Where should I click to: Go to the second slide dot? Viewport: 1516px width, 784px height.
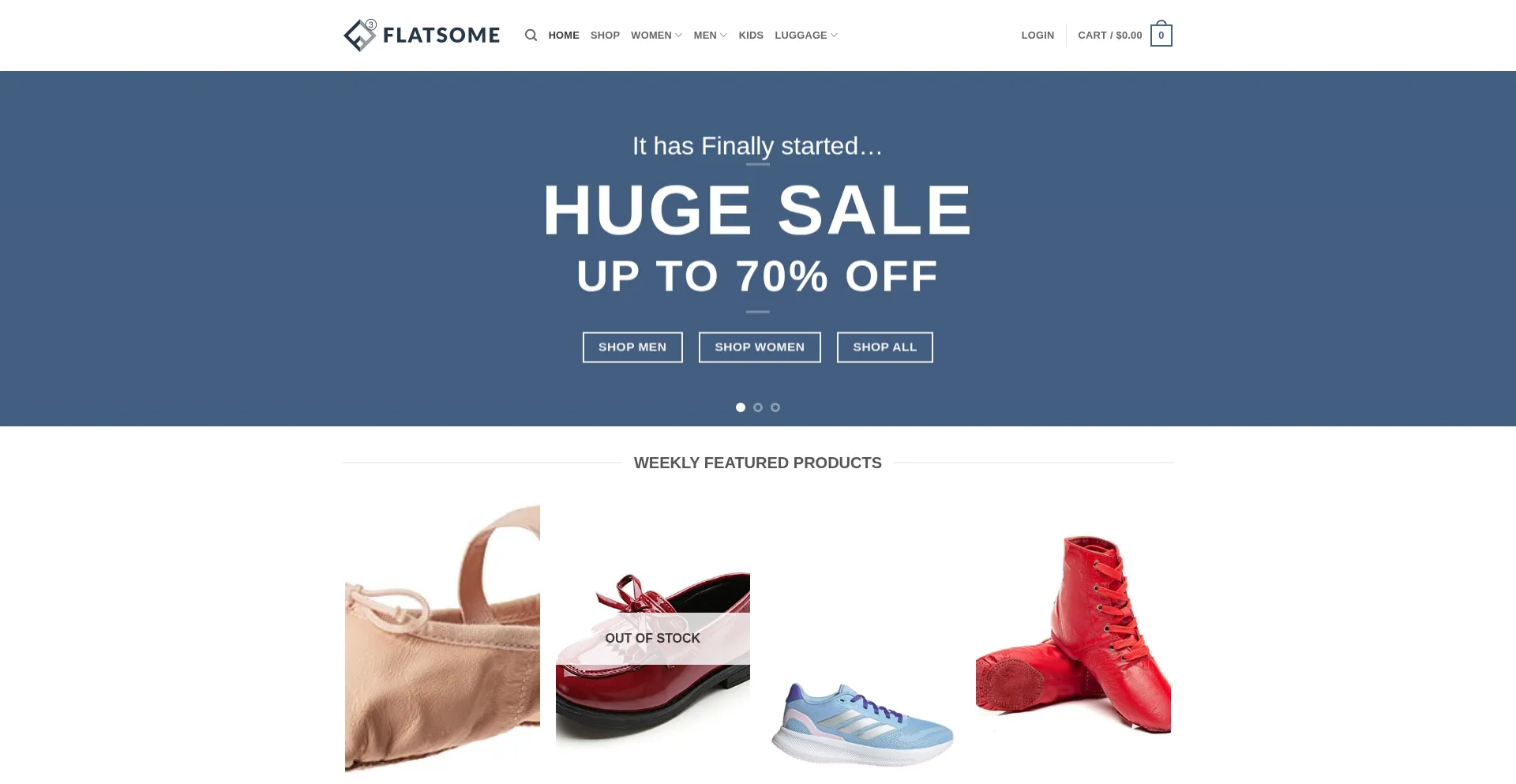[758, 407]
